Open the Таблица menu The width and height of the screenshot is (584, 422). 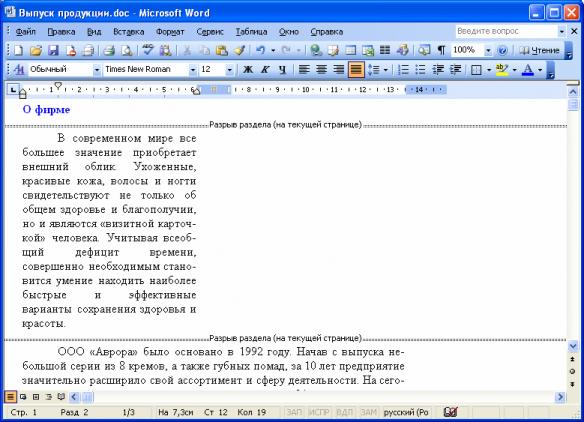[x=251, y=32]
